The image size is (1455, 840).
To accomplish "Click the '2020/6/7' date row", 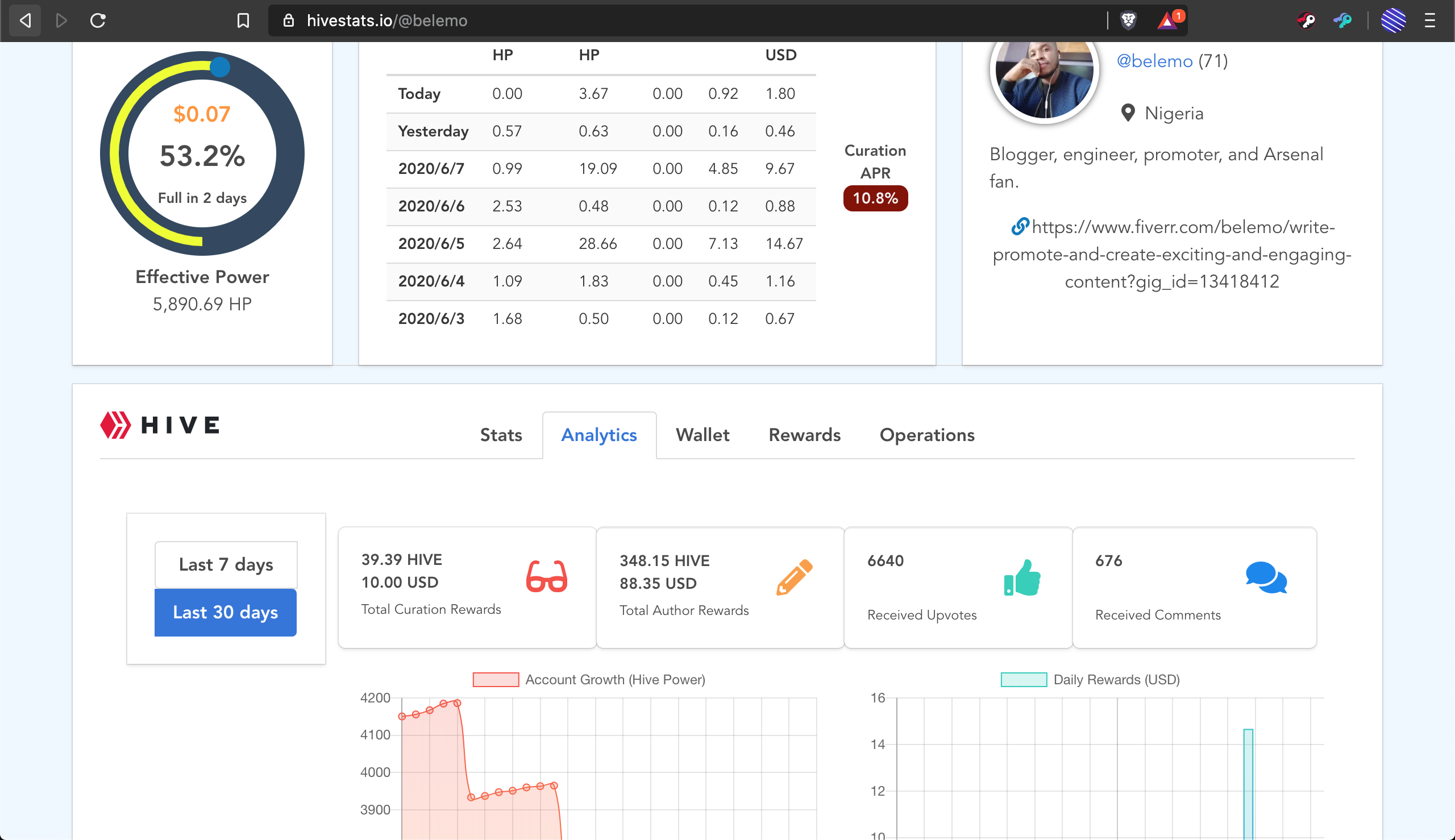I will pyautogui.click(x=601, y=169).
